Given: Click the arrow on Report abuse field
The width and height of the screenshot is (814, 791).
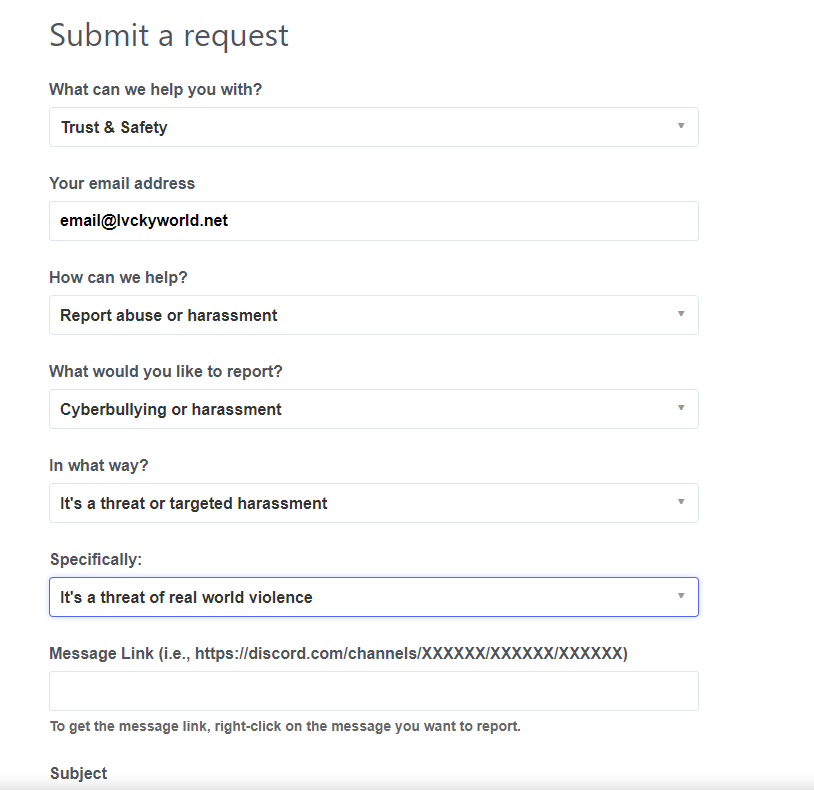Looking at the screenshot, I should click(681, 314).
